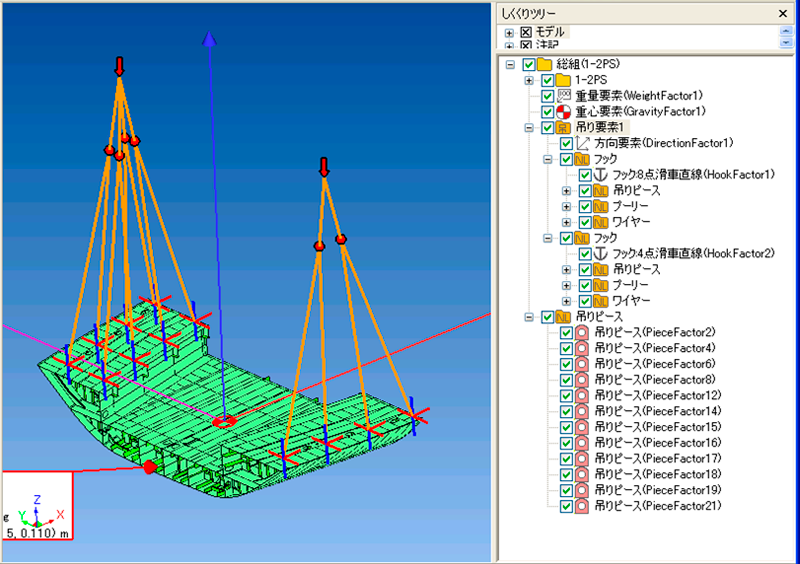The height and width of the screenshot is (564, 800).
Task: Click the 1-2PS folder icon
Action: (563, 80)
